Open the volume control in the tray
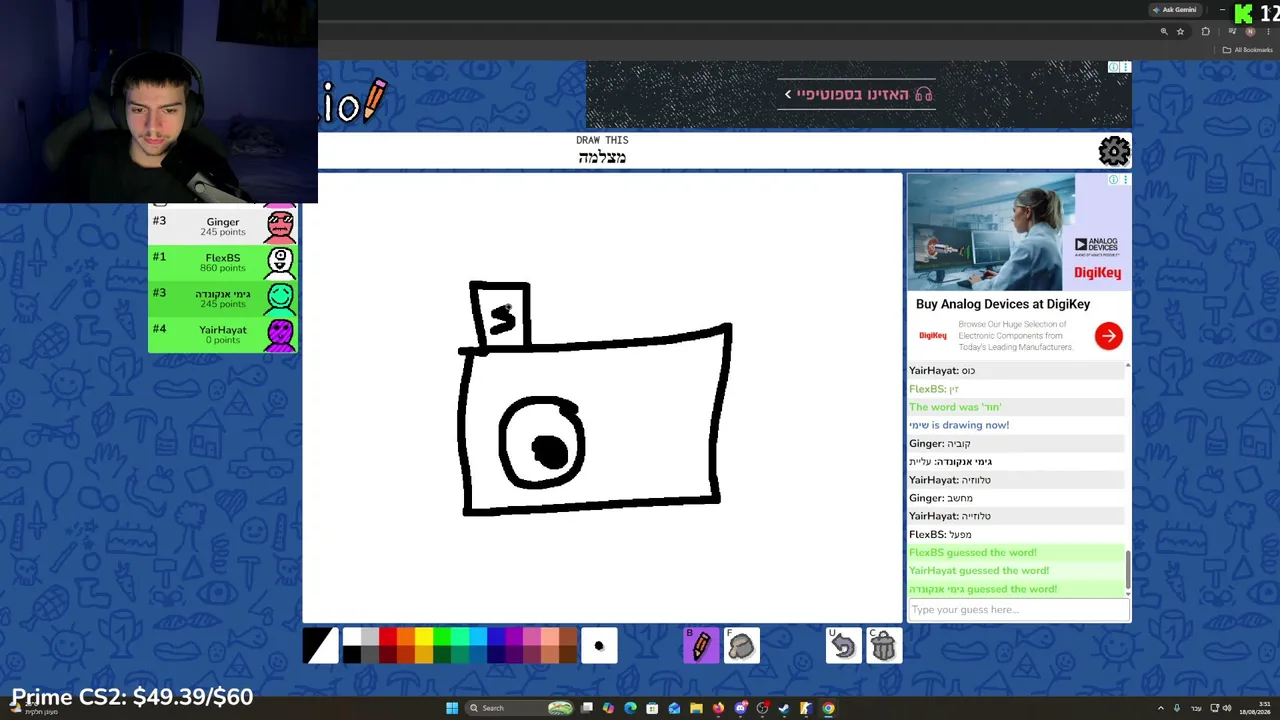1280x720 pixels. click(1227, 708)
